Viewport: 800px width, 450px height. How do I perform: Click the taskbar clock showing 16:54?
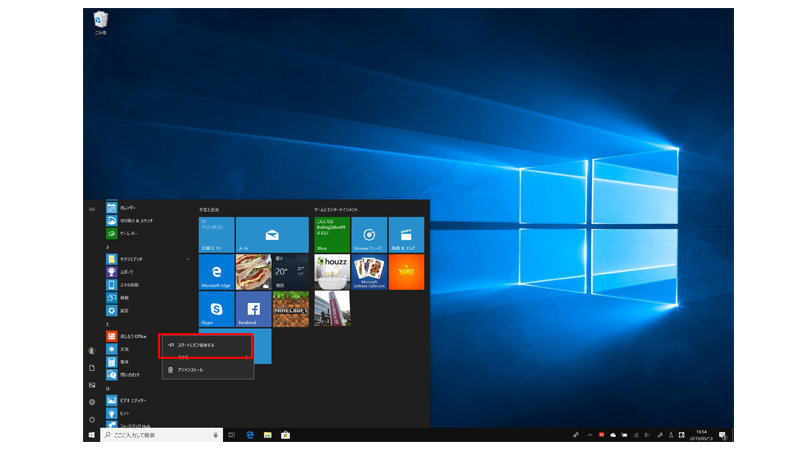coord(702,435)
